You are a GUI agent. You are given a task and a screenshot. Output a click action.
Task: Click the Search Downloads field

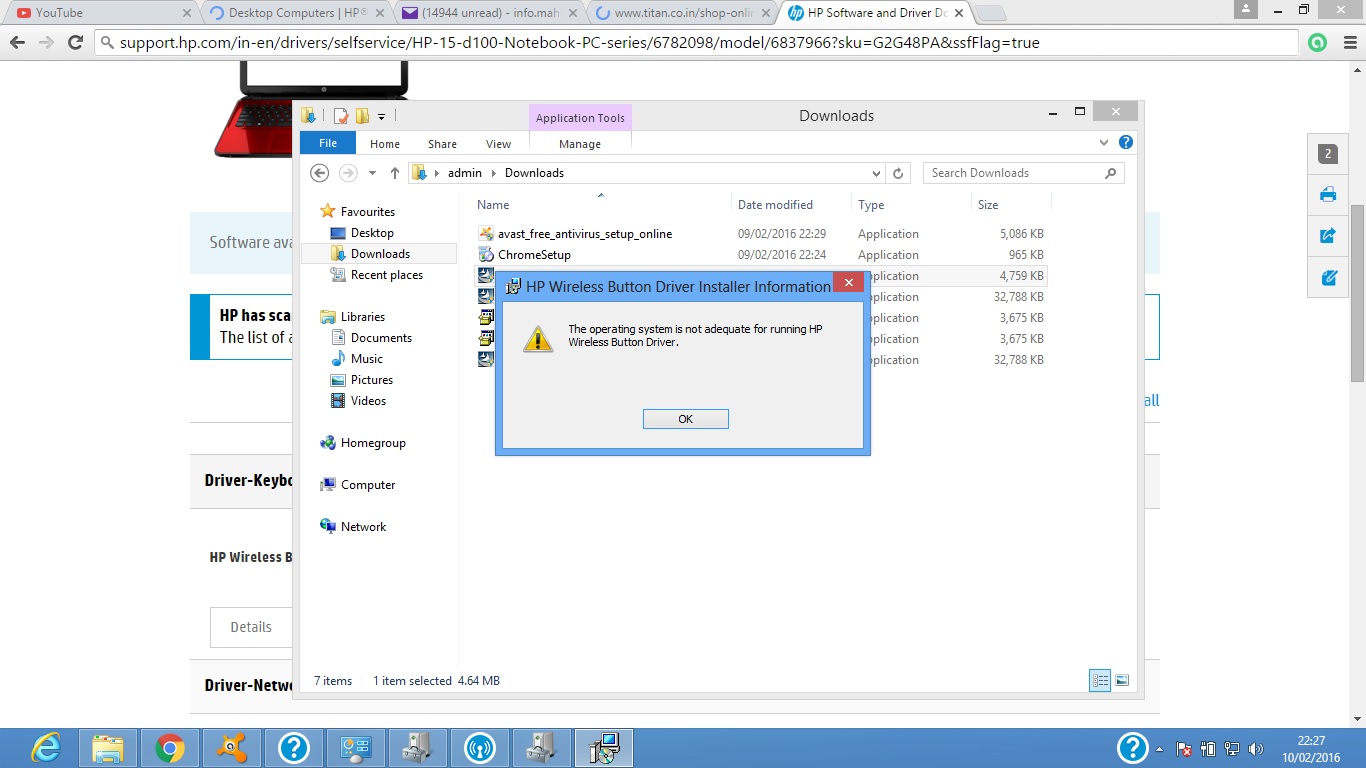(x=1014, y=173)
